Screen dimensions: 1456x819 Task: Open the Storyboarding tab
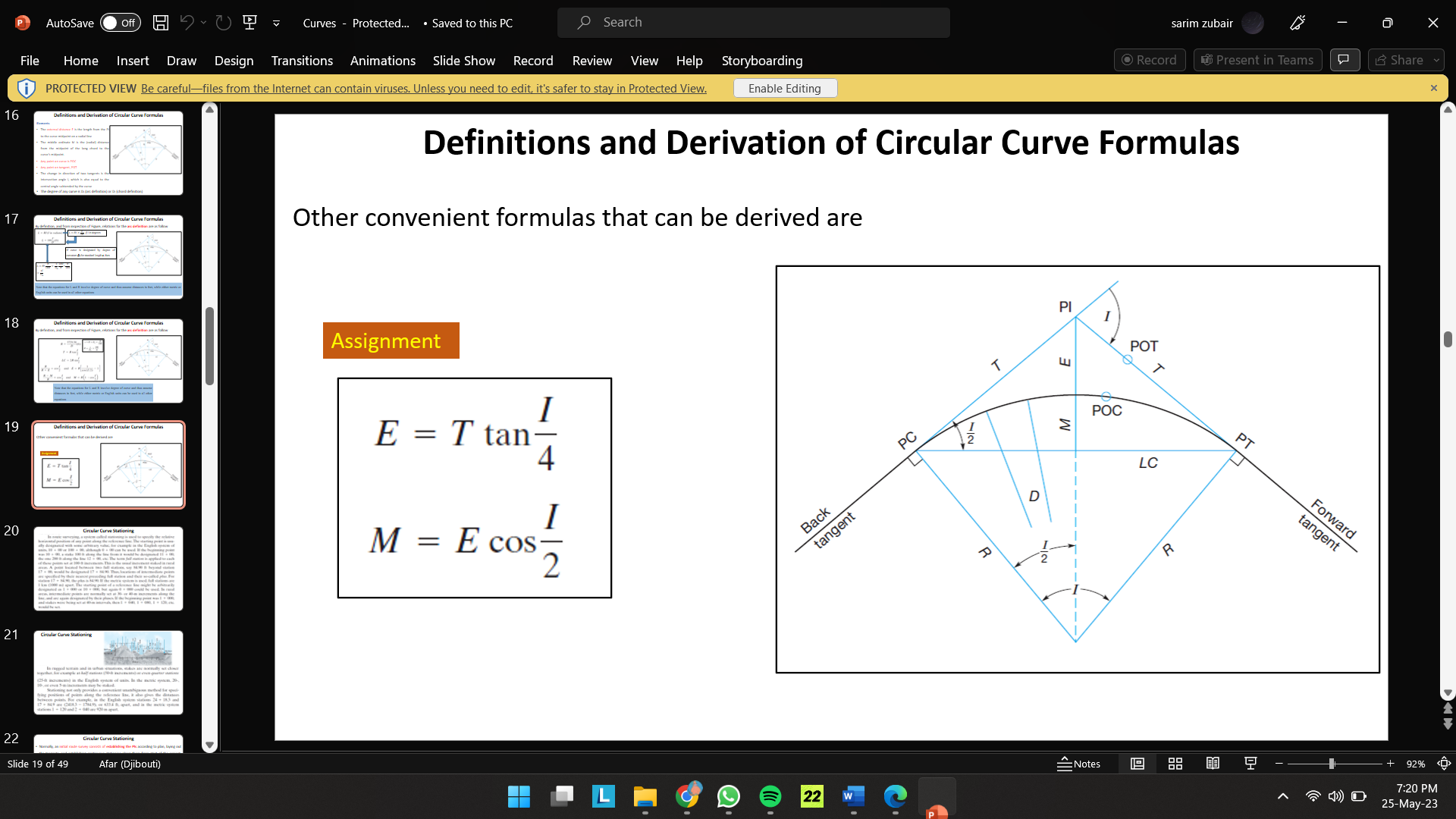coord(762,61)
